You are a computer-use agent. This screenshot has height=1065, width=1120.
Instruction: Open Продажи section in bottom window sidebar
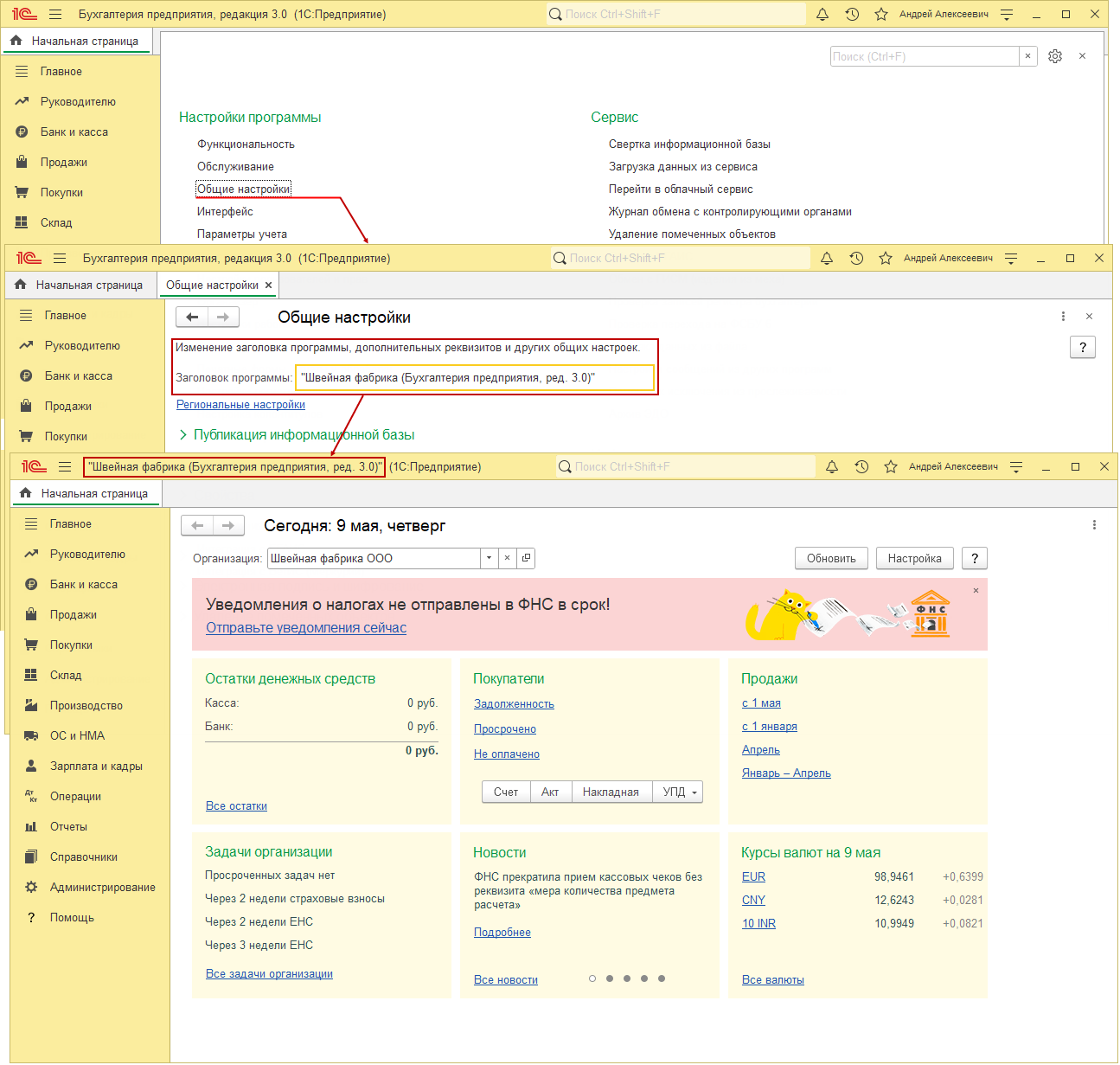pyautogui.click(x=74, y=614)
